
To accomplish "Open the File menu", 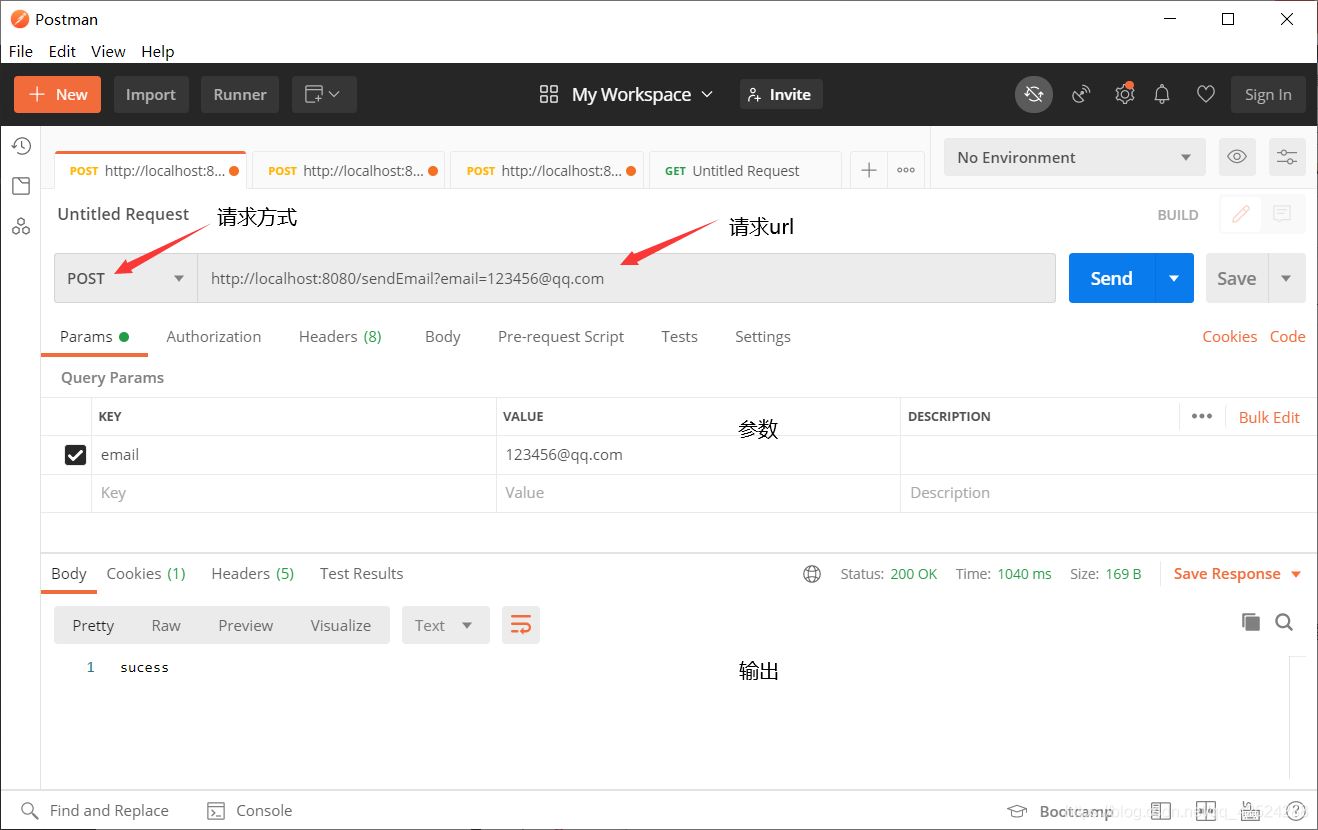I will (21, 51).
